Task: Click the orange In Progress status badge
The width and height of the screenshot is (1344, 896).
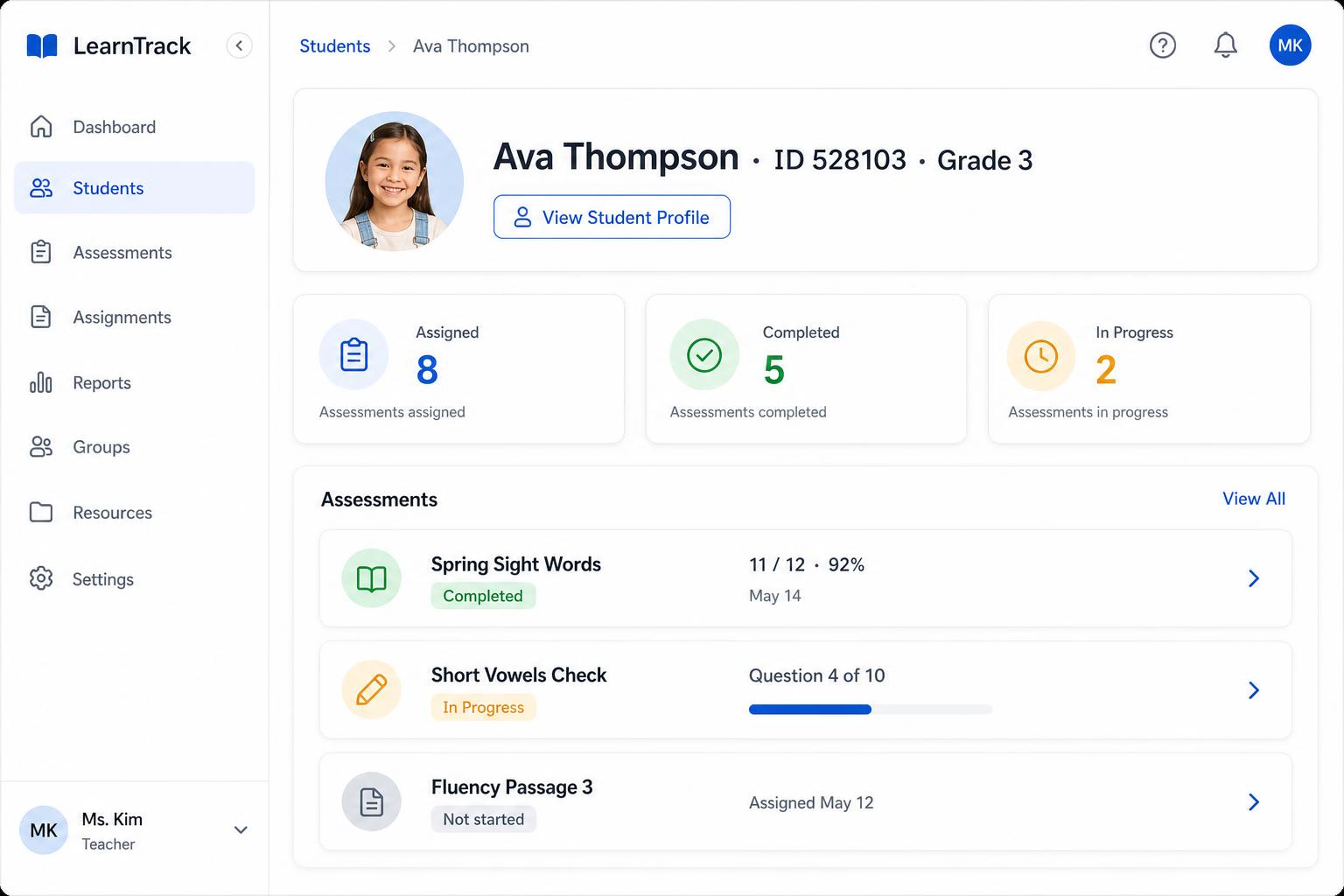Action: coord(483,707)
